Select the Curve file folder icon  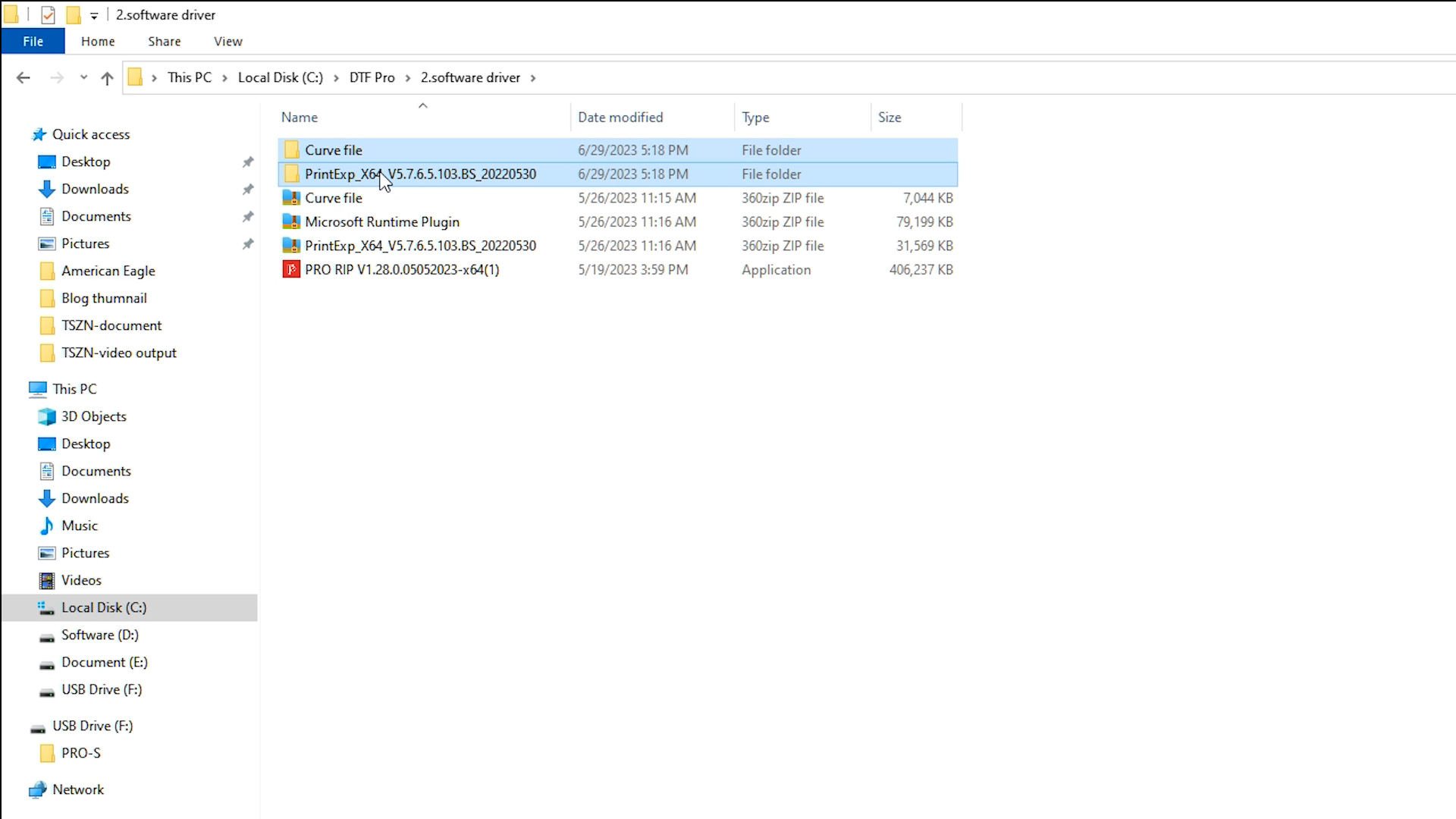click(291, 149)
